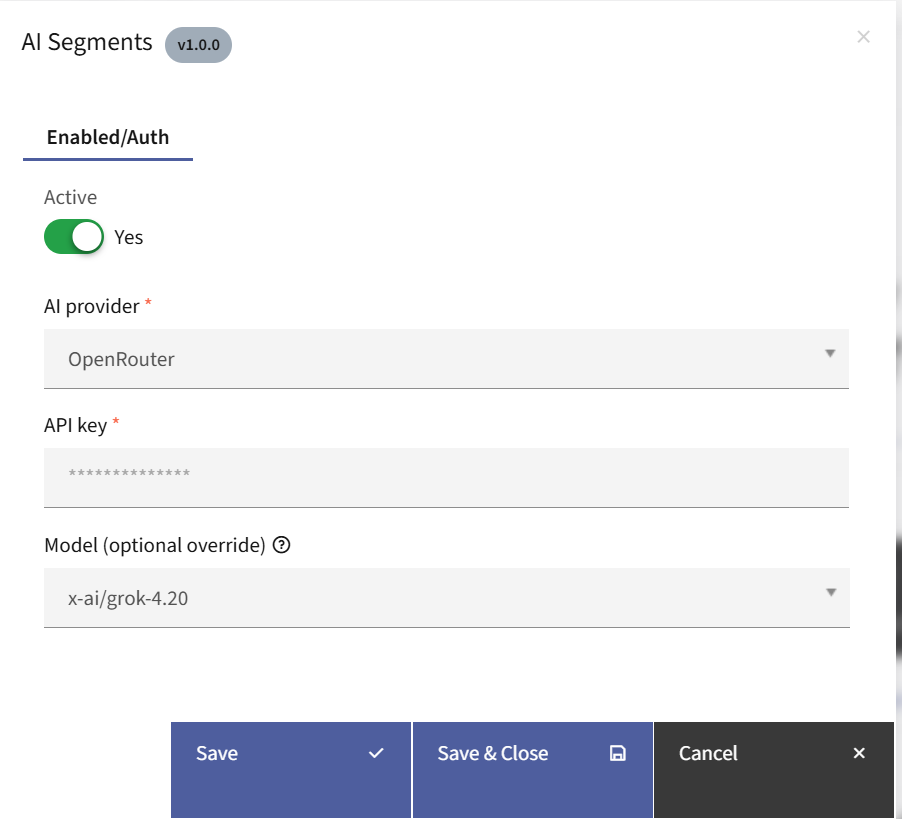Switch to the Enabled/Auth tab

click(108, 138)
